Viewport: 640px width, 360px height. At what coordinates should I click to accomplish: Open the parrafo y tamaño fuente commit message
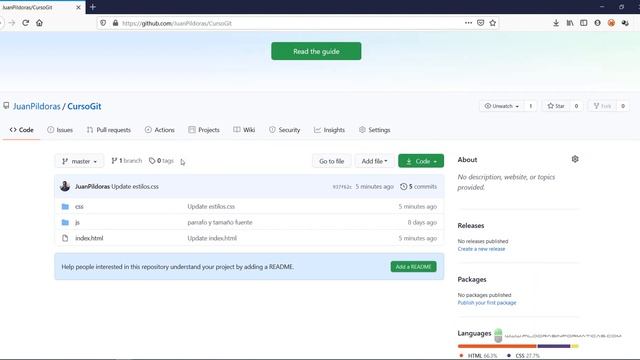[x=220, y=222]
